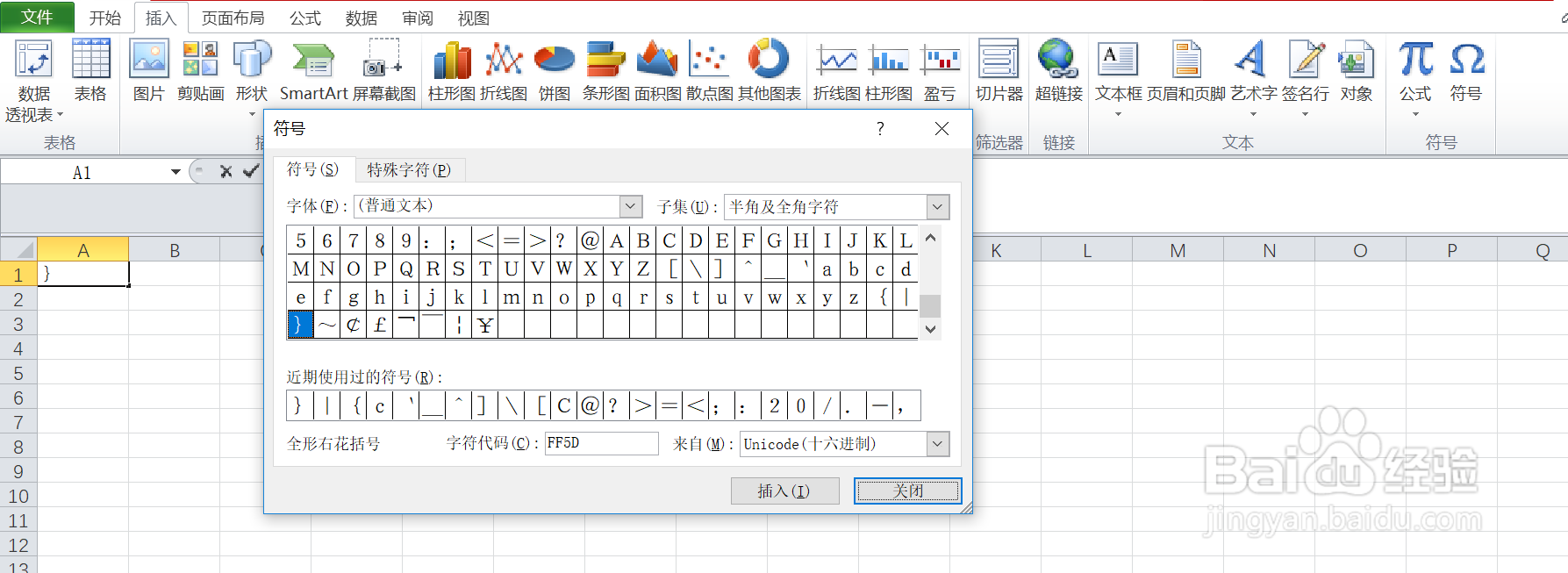Expand the 子集(U) subset dropdown

[x=938, y=207]
